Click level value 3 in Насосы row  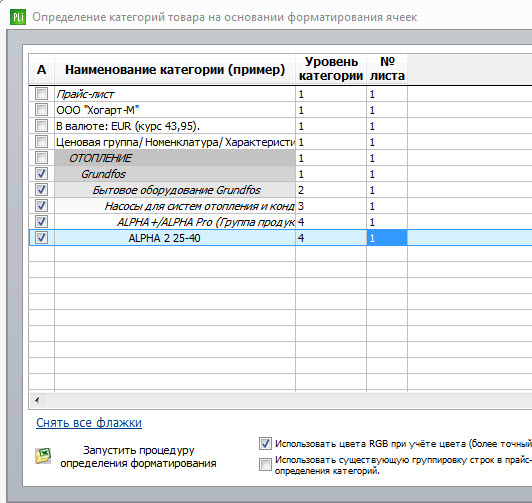(x=331, y=206)
